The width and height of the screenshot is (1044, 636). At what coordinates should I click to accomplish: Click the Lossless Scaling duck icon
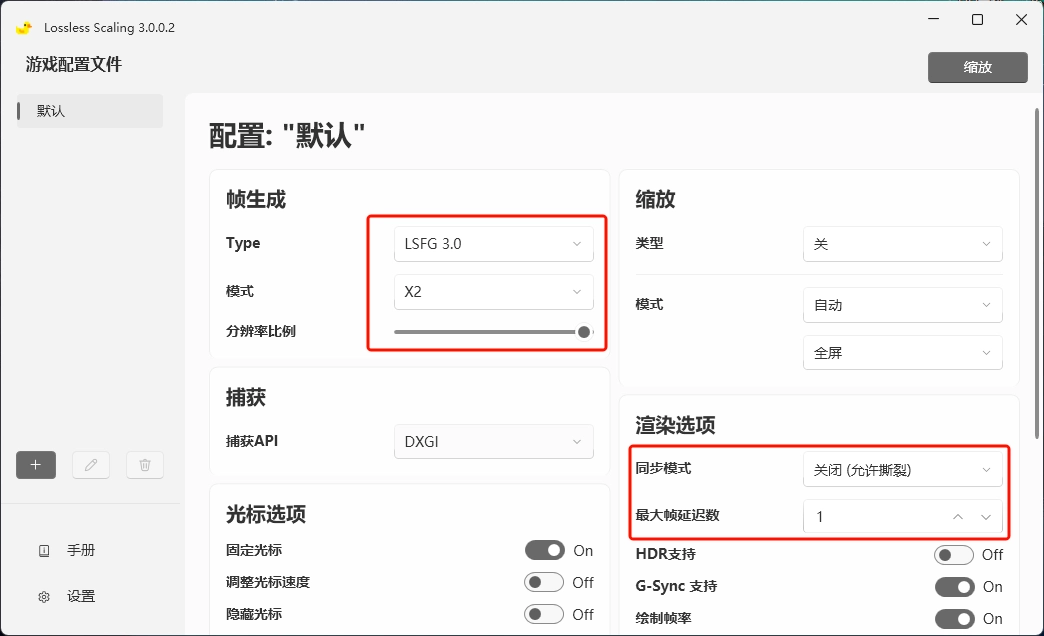[24, 27]
